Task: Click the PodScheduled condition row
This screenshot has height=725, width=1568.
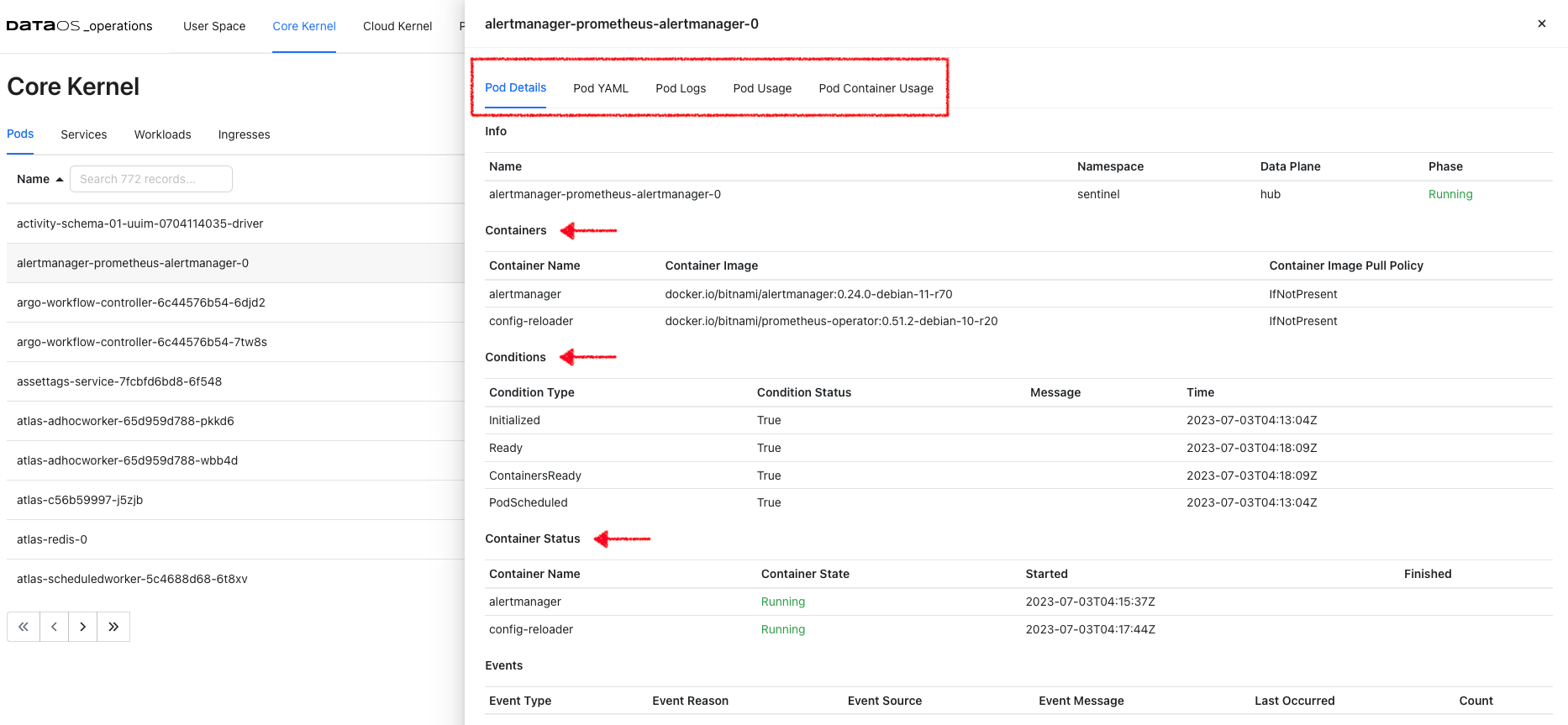Action: coord(1018,502)
